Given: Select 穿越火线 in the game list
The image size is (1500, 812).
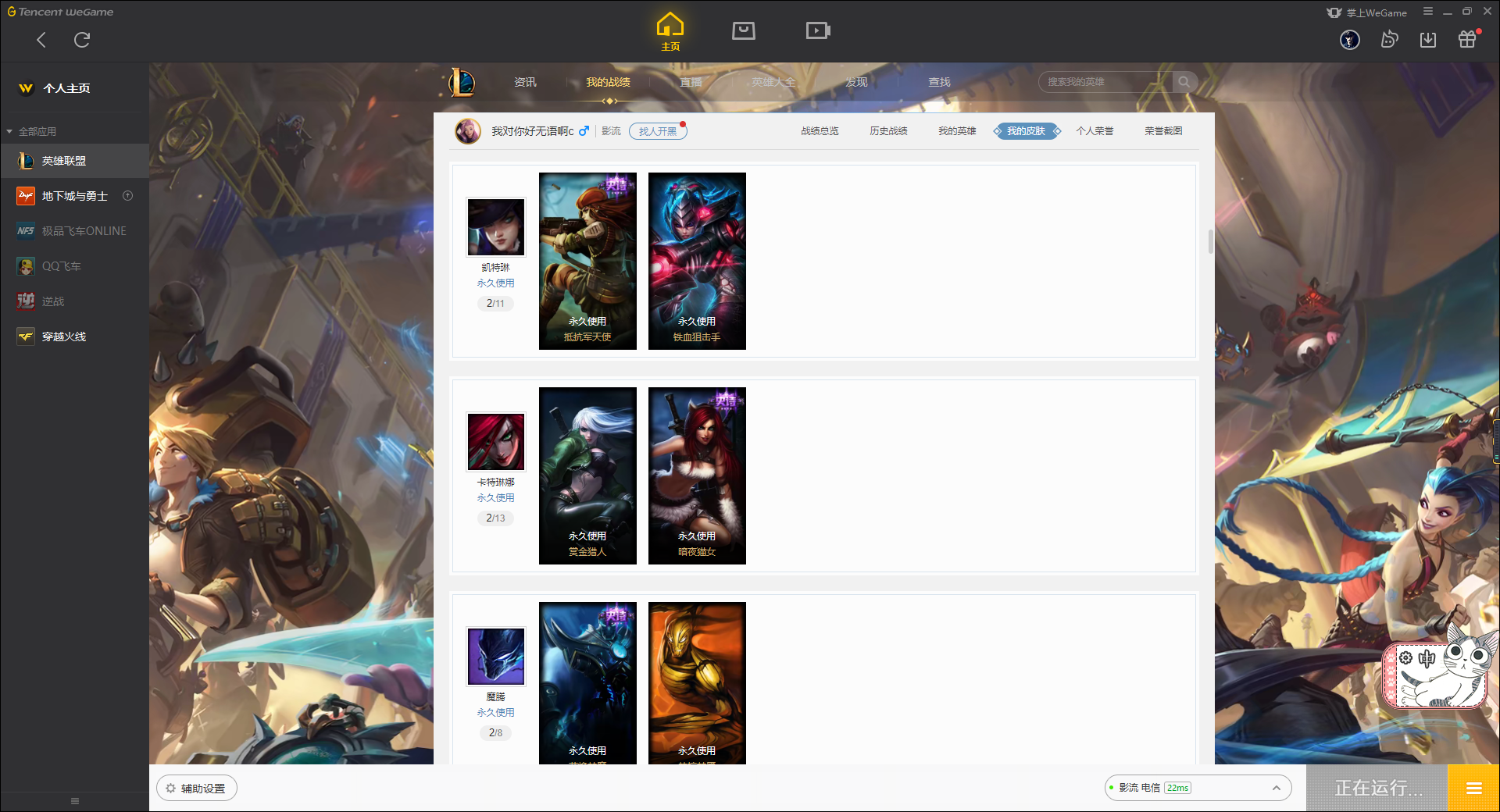Looking at the screenshot, I should [74, 337].
